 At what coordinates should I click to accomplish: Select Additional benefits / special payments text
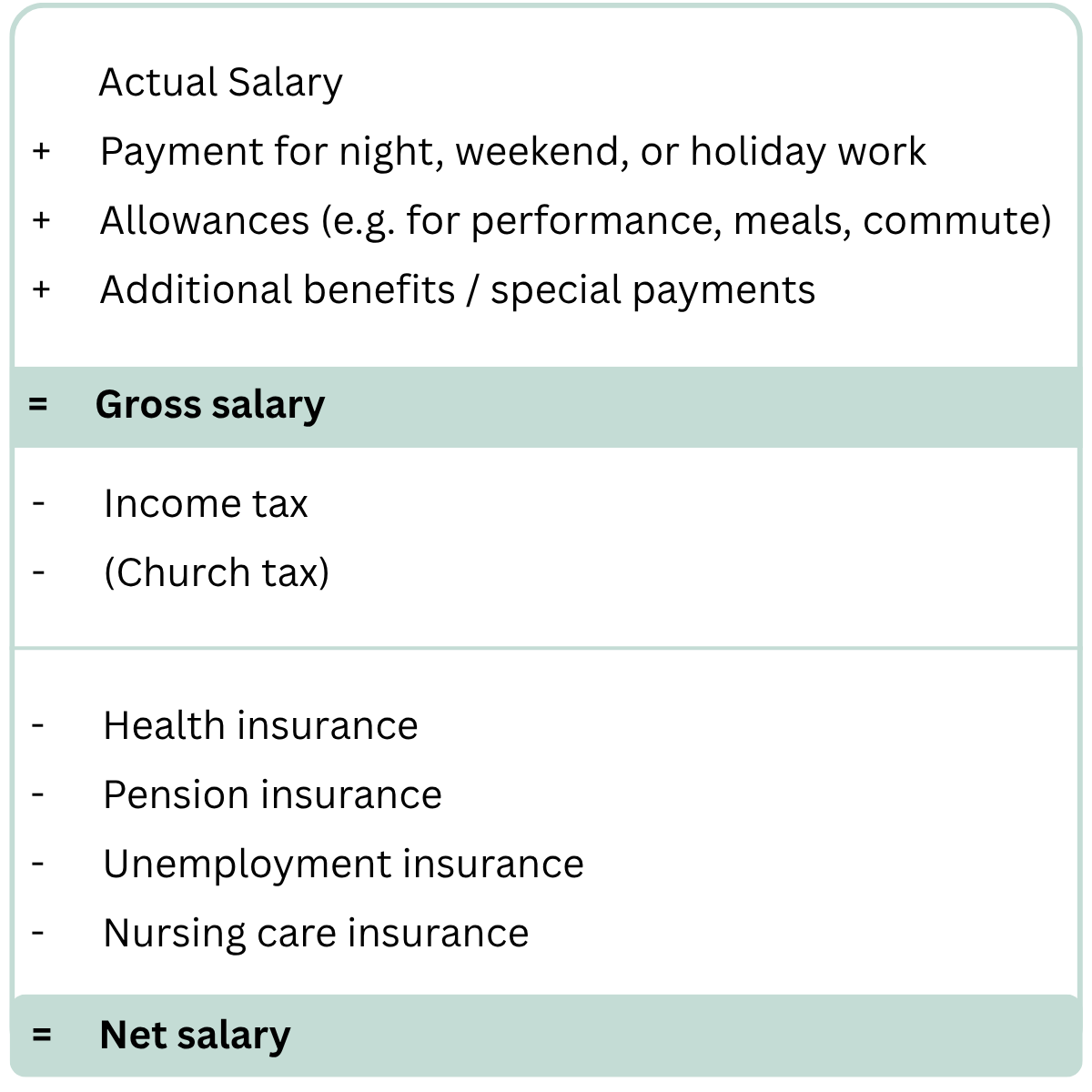click(x=457, y=290)
